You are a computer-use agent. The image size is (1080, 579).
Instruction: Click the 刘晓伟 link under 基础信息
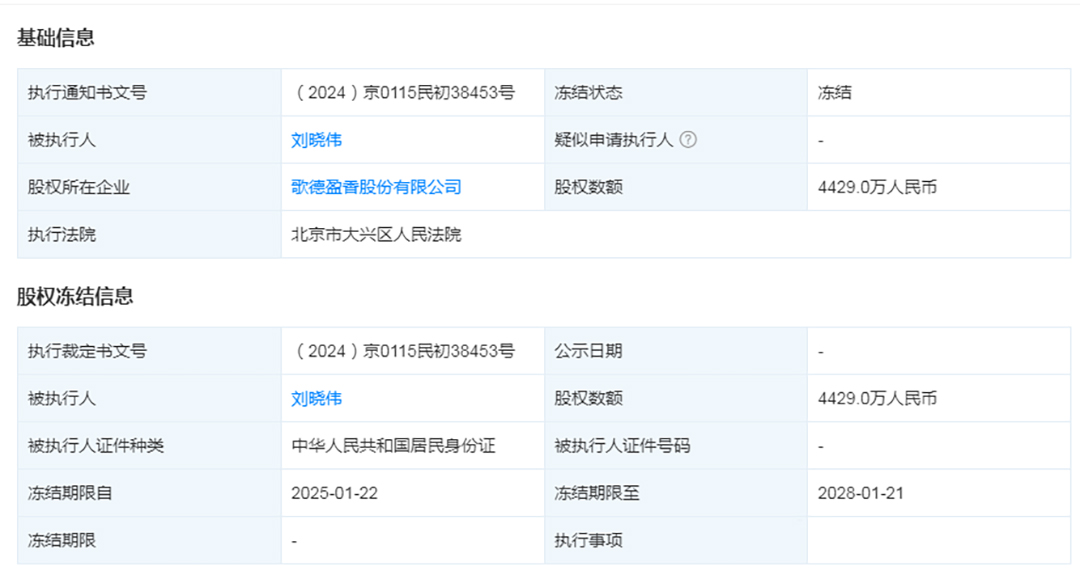314,140
